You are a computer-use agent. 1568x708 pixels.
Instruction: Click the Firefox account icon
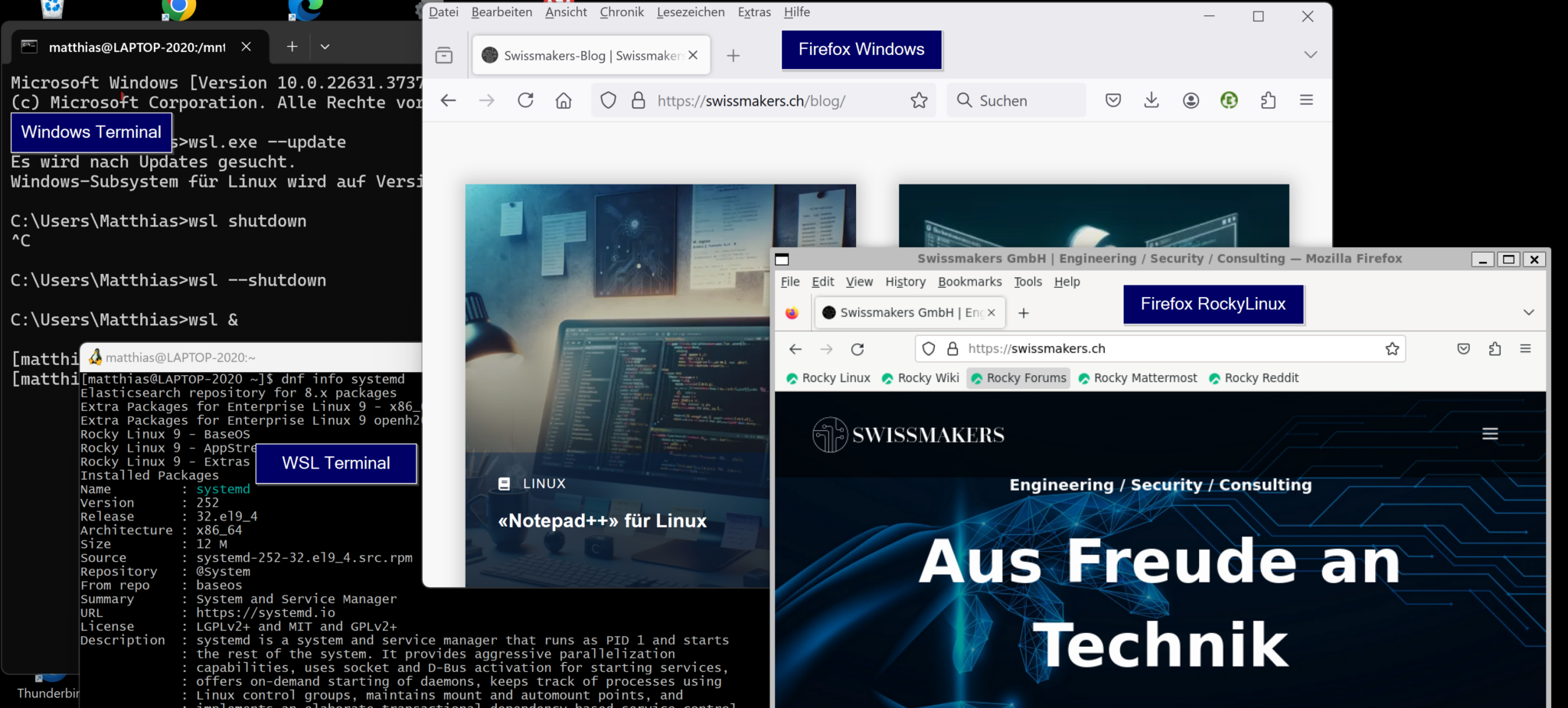[1191, 100]
